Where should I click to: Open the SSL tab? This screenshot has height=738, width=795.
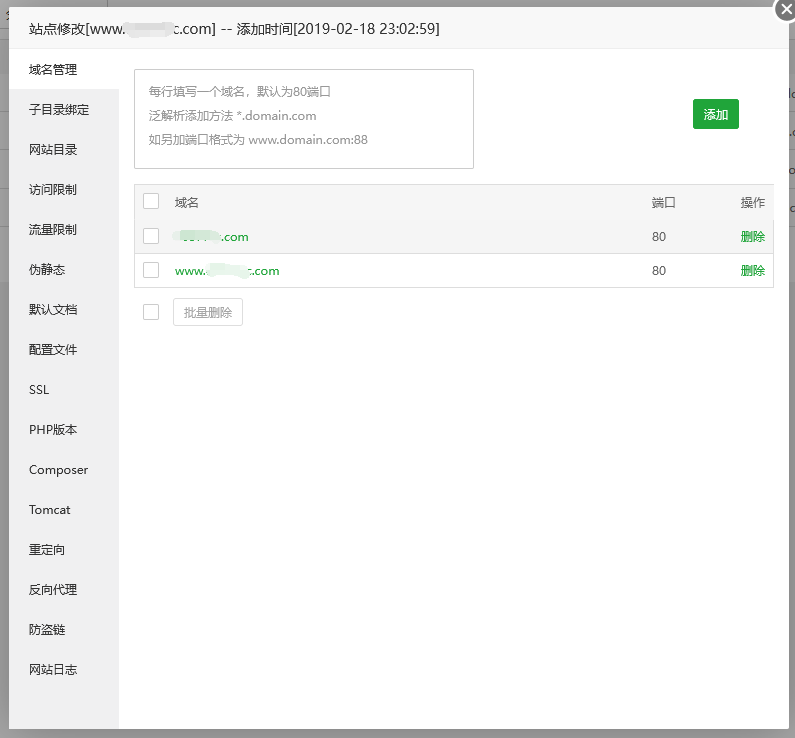tap(39, 390)
